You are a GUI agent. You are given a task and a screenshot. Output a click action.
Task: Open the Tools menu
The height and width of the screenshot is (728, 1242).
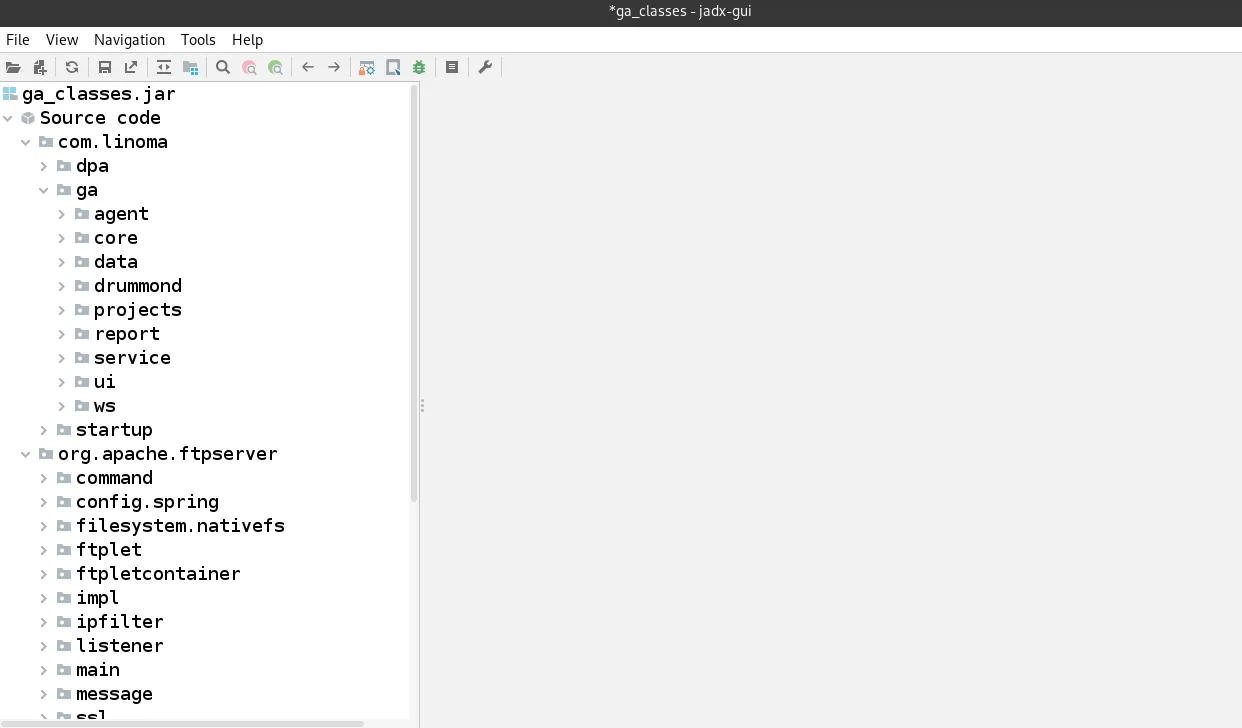(197, 40)
